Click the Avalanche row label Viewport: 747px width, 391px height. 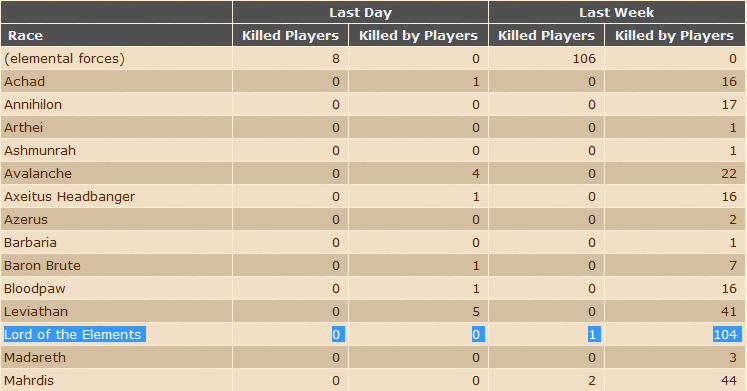click(38, 173)
